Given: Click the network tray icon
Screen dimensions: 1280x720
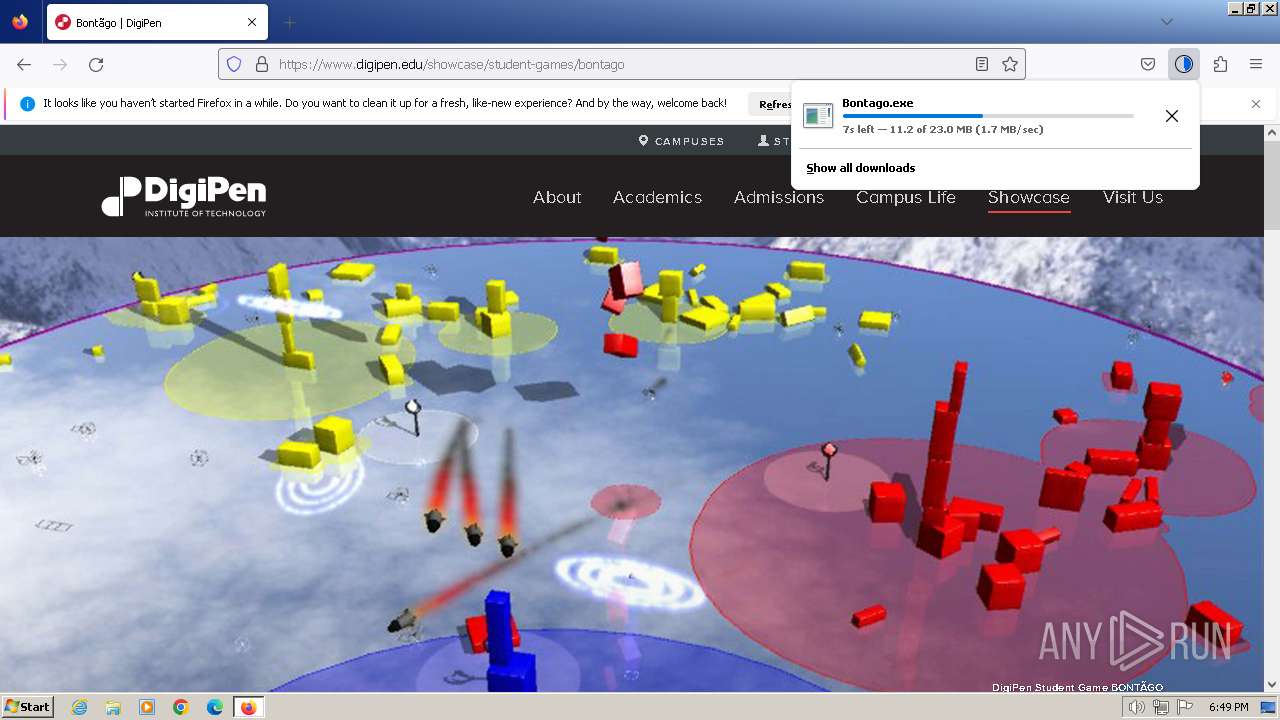Looking at the screenshot, I should [1161, 707].
